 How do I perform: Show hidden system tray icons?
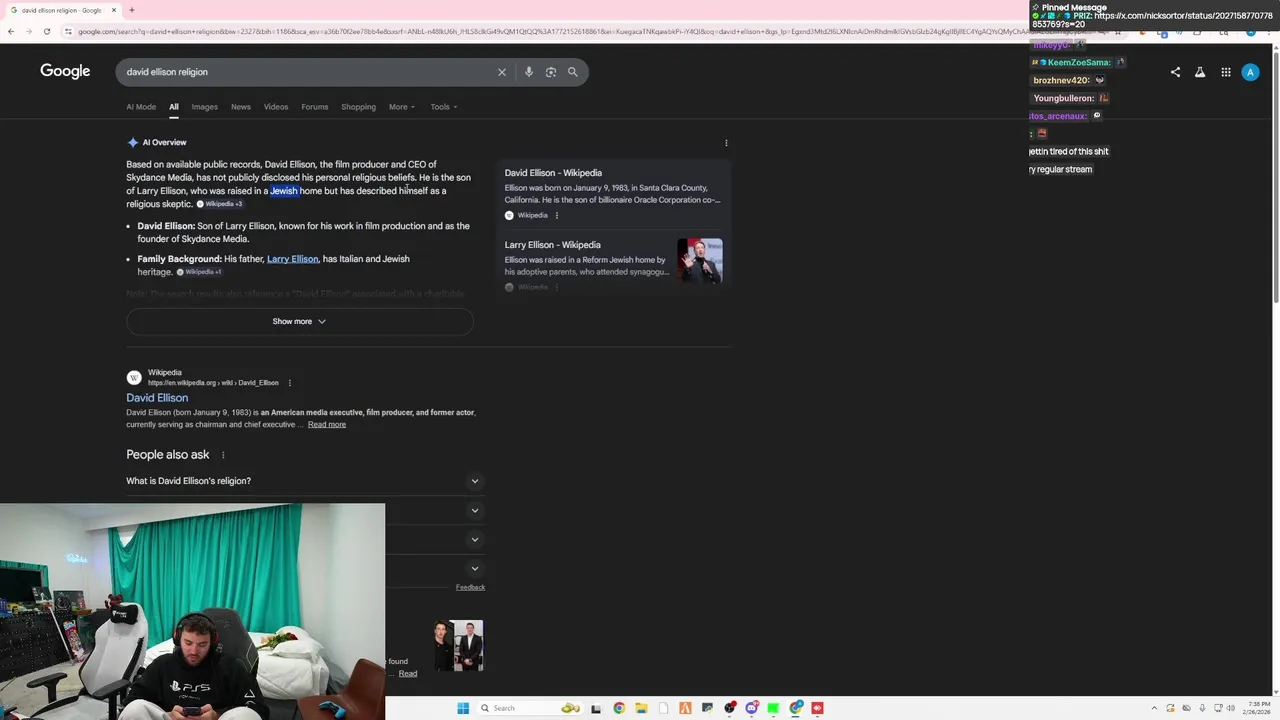(1154, 708)
